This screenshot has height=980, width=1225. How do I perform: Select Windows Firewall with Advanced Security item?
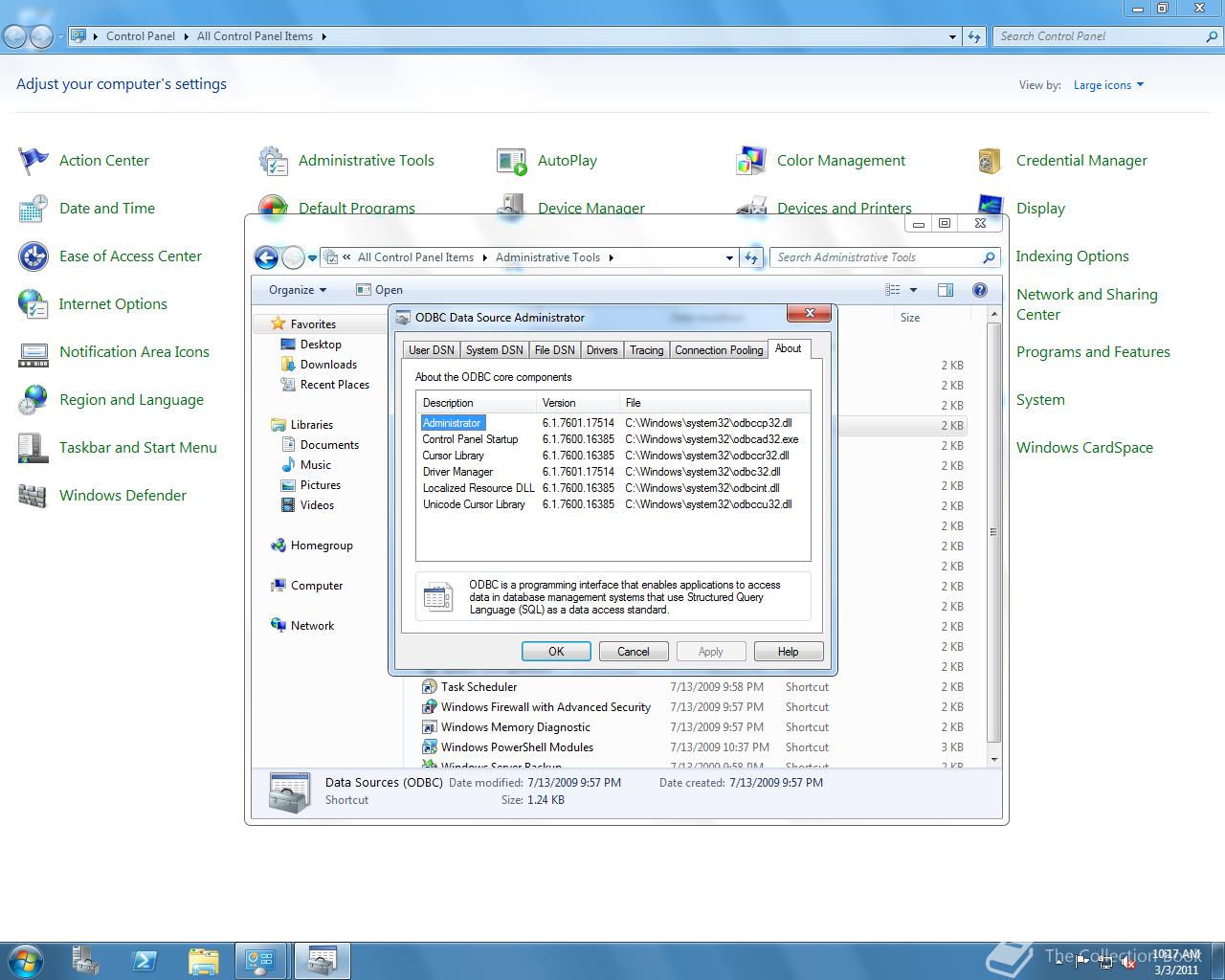click(x=546, y=707)
